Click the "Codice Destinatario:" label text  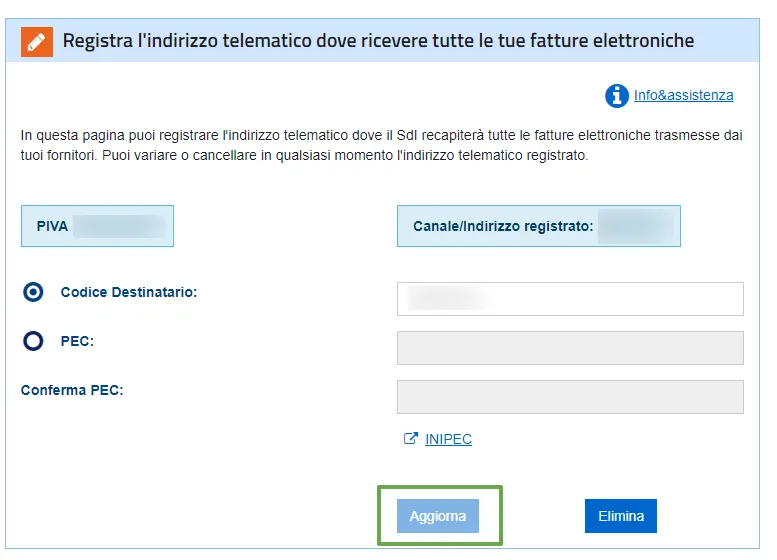(129, 292)
